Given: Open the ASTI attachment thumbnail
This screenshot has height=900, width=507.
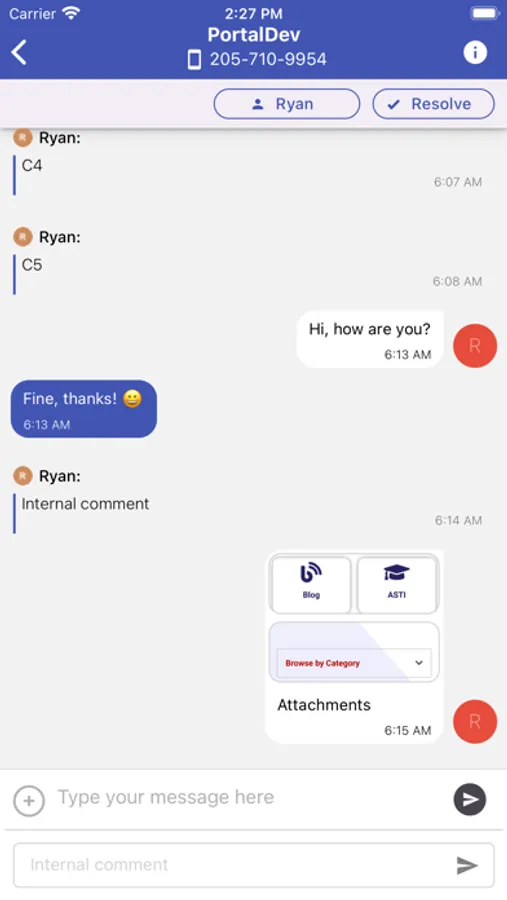Looking at the screenshot, I should coord(397,584).
